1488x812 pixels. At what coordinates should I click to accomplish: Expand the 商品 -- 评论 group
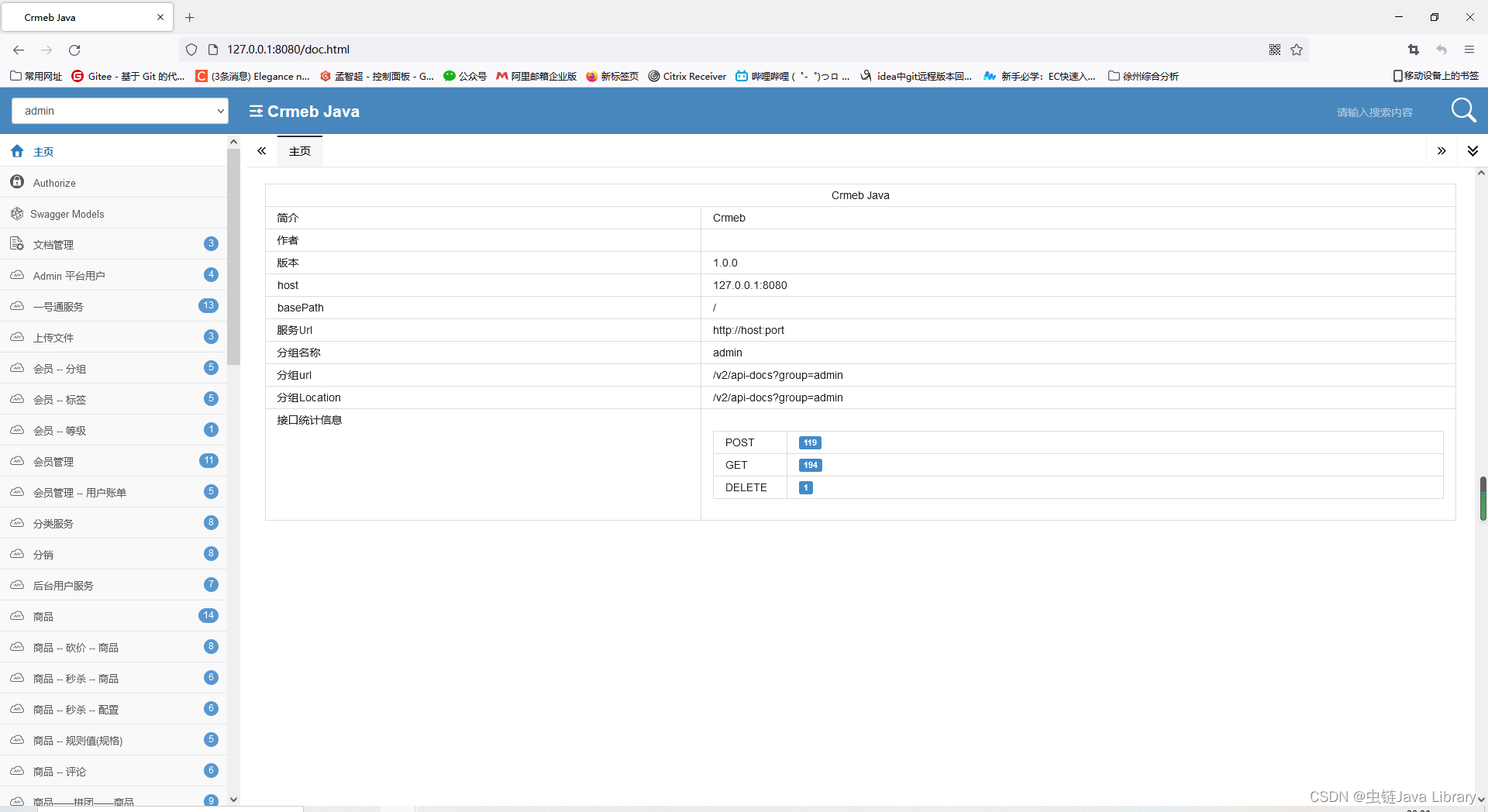113,771
